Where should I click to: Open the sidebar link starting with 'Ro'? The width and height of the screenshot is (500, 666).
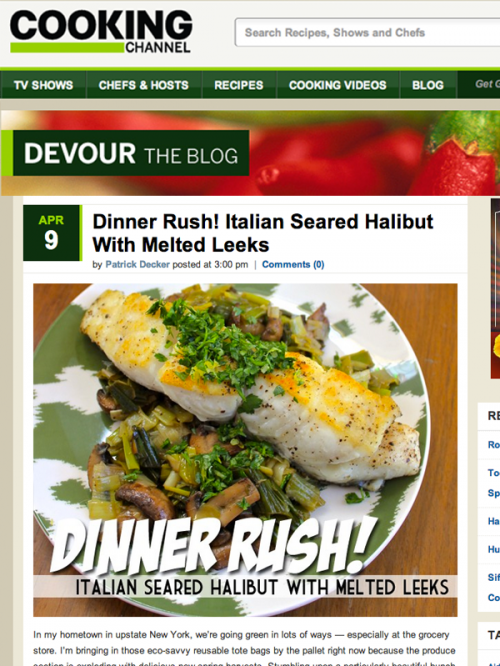tap(494, 445)
